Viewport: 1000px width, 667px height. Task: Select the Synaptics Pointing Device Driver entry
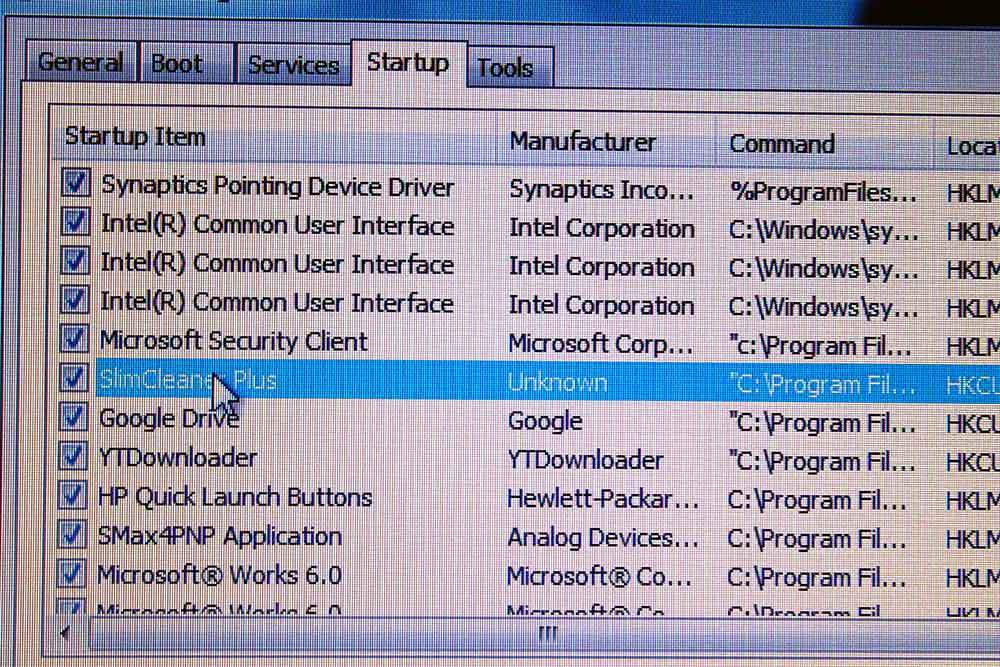pyautogui.click(x=277, y=186)
